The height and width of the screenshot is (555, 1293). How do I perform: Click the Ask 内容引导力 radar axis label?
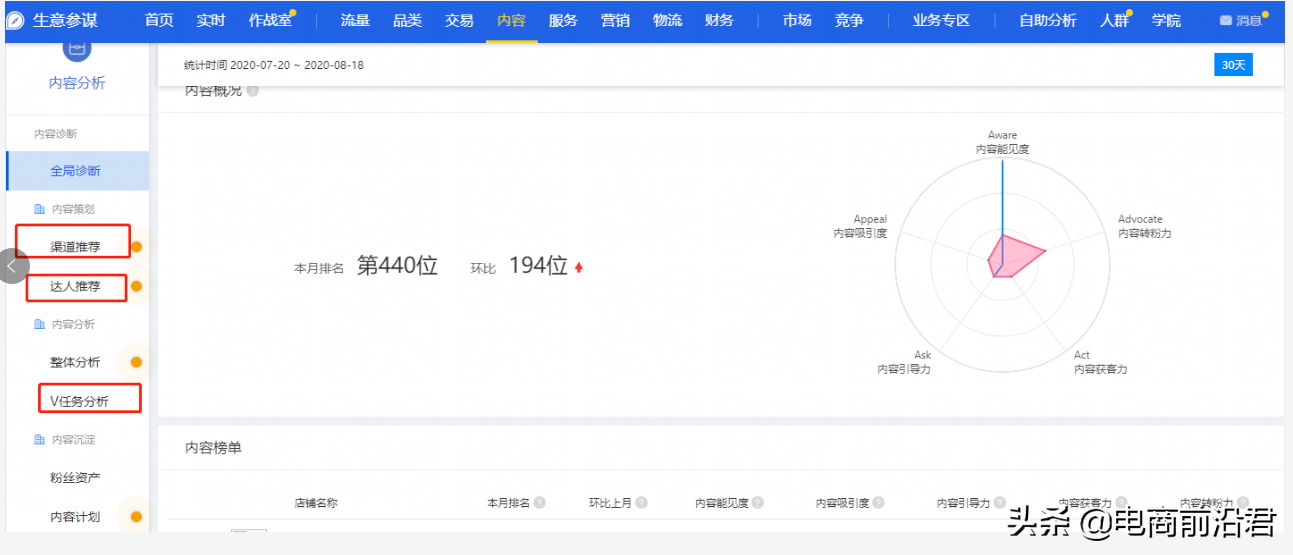point(904,362)
